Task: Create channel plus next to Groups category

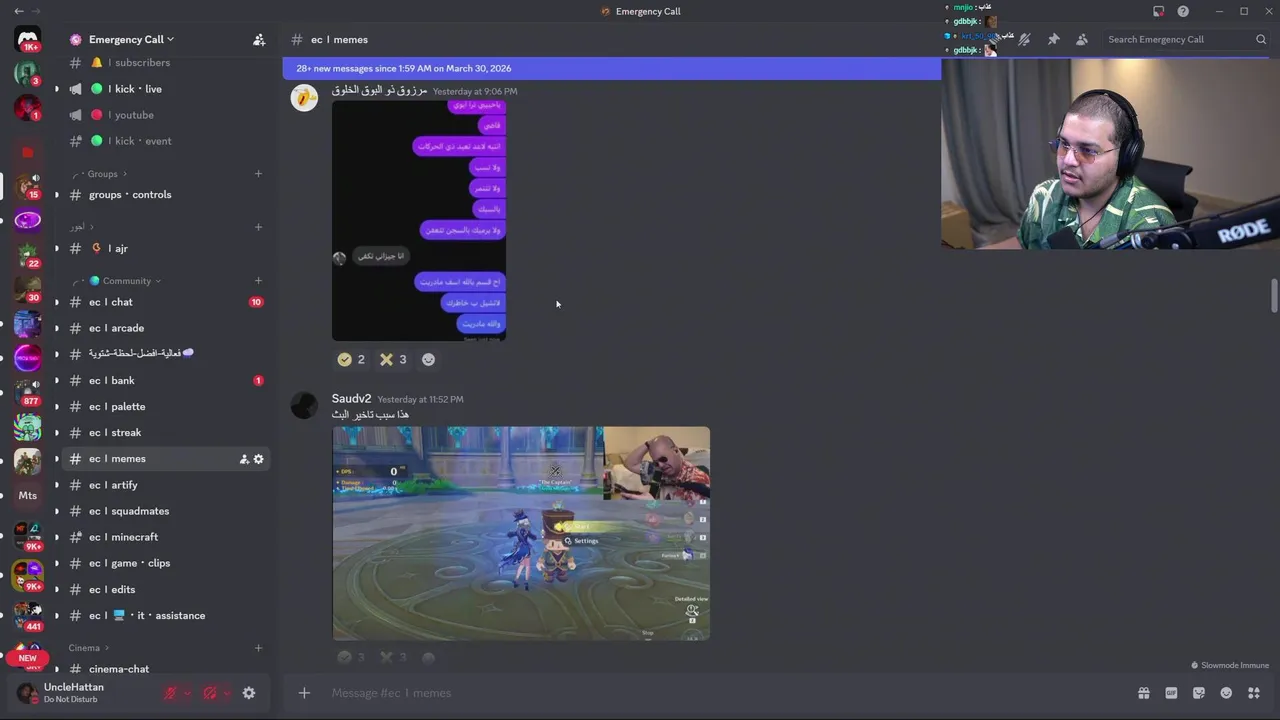Action: [258, 174]
